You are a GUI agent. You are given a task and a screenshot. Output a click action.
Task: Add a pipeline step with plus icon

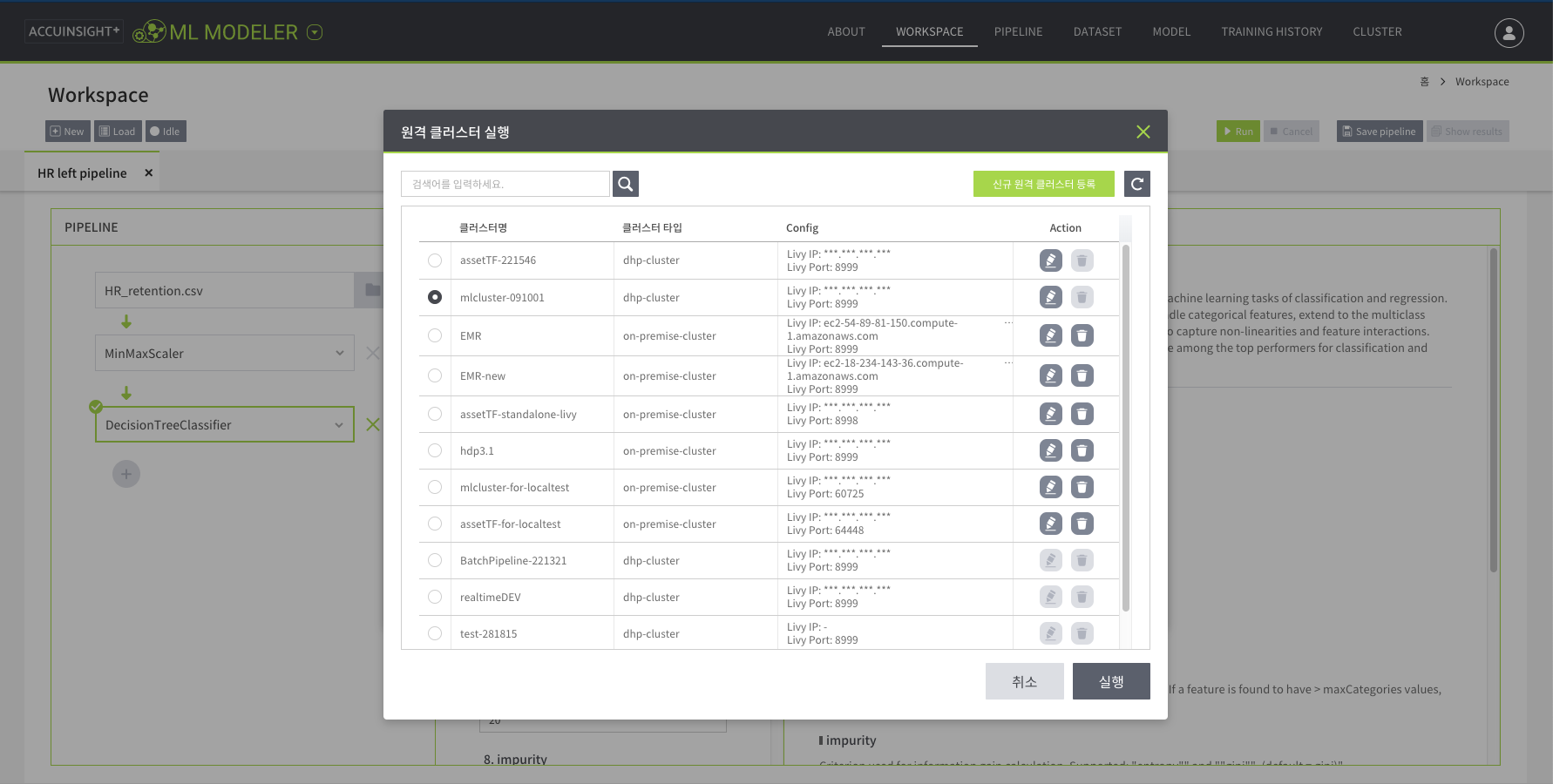coord(126,474)
